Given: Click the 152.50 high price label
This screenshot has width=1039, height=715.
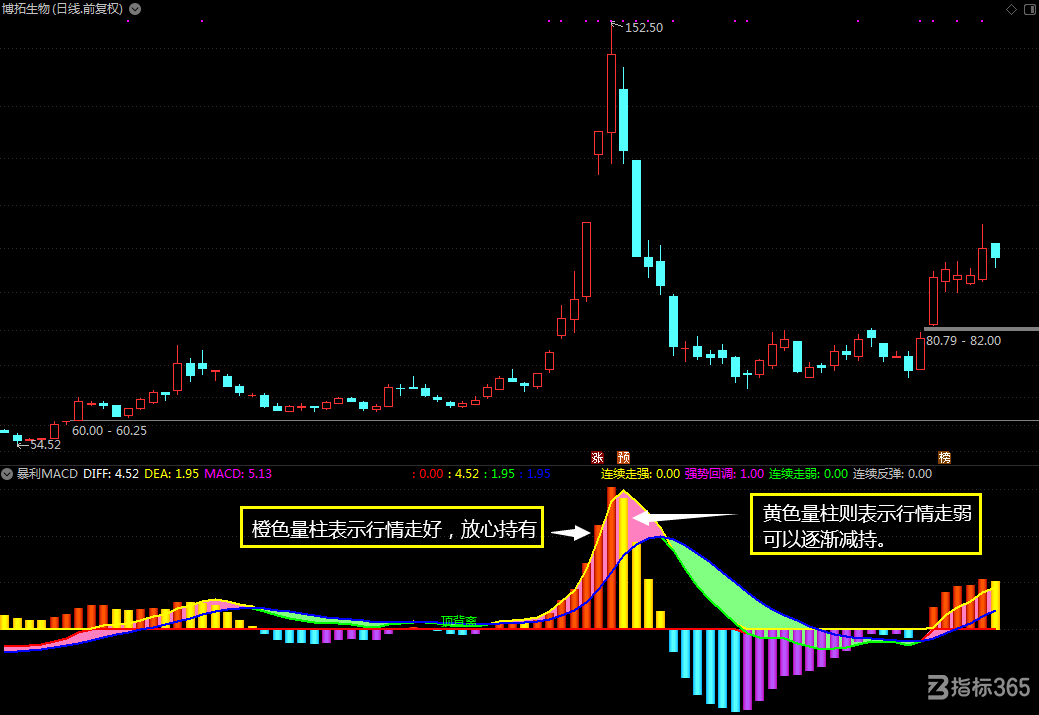Looking at the screenshot, I should pos(643,28).
